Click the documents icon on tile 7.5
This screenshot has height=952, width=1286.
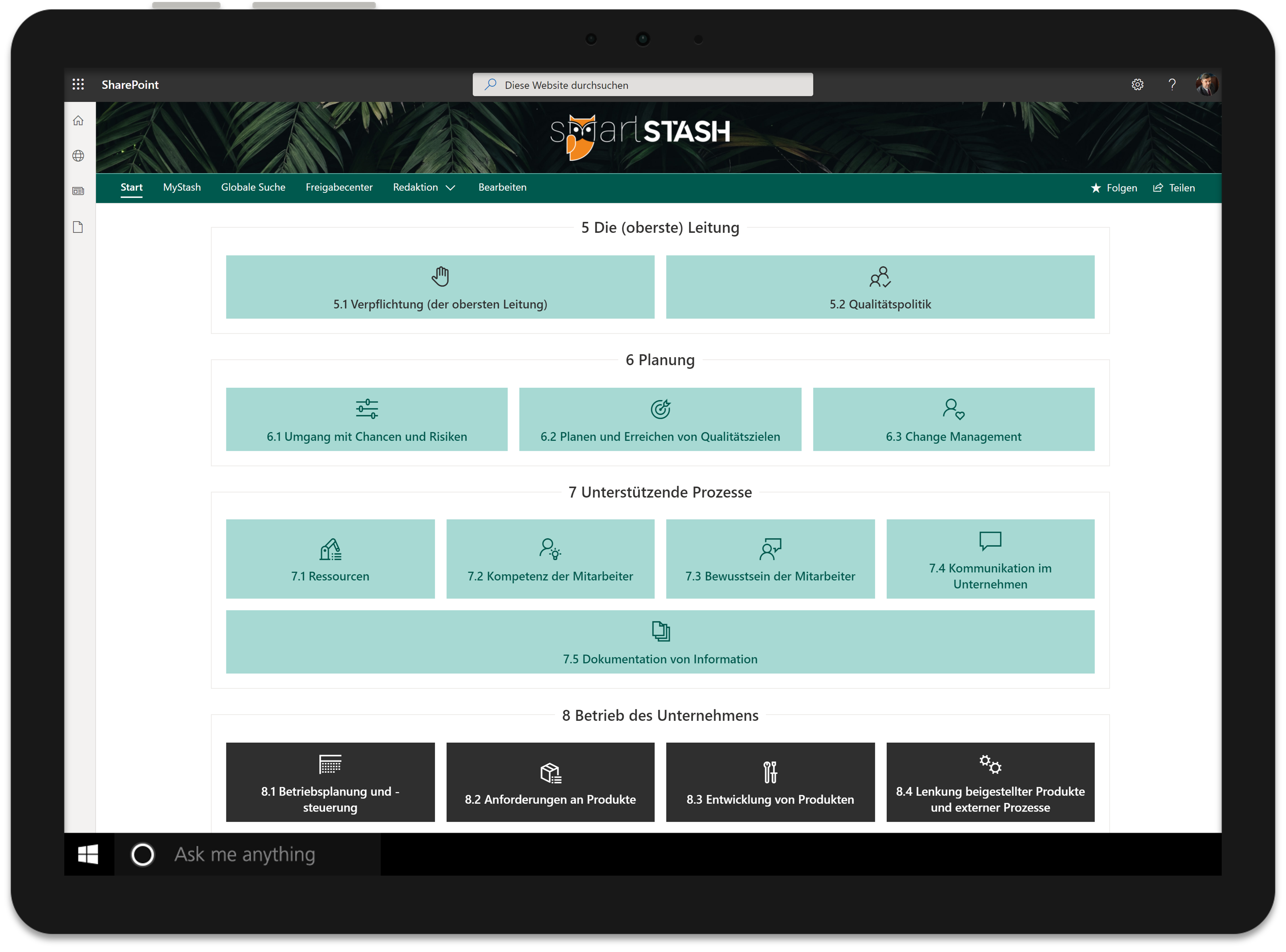click(x=660, y=632)
